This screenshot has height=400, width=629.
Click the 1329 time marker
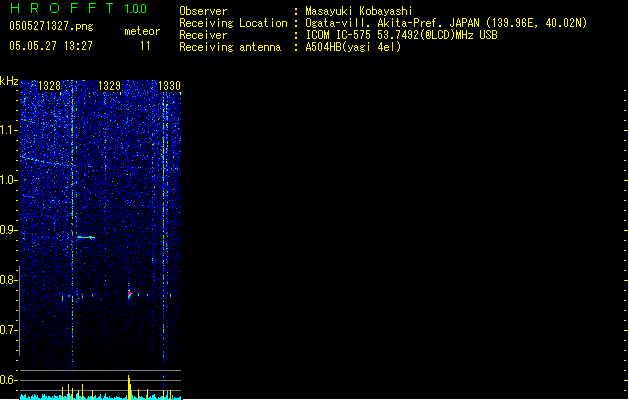[x=110, y=86]
